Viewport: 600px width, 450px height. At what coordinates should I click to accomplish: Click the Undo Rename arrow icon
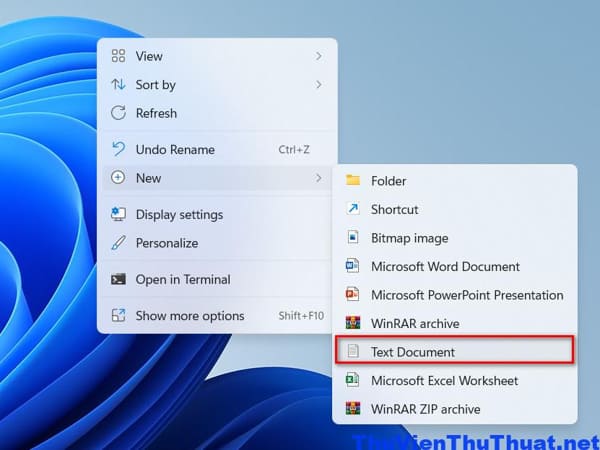point(118,149)
